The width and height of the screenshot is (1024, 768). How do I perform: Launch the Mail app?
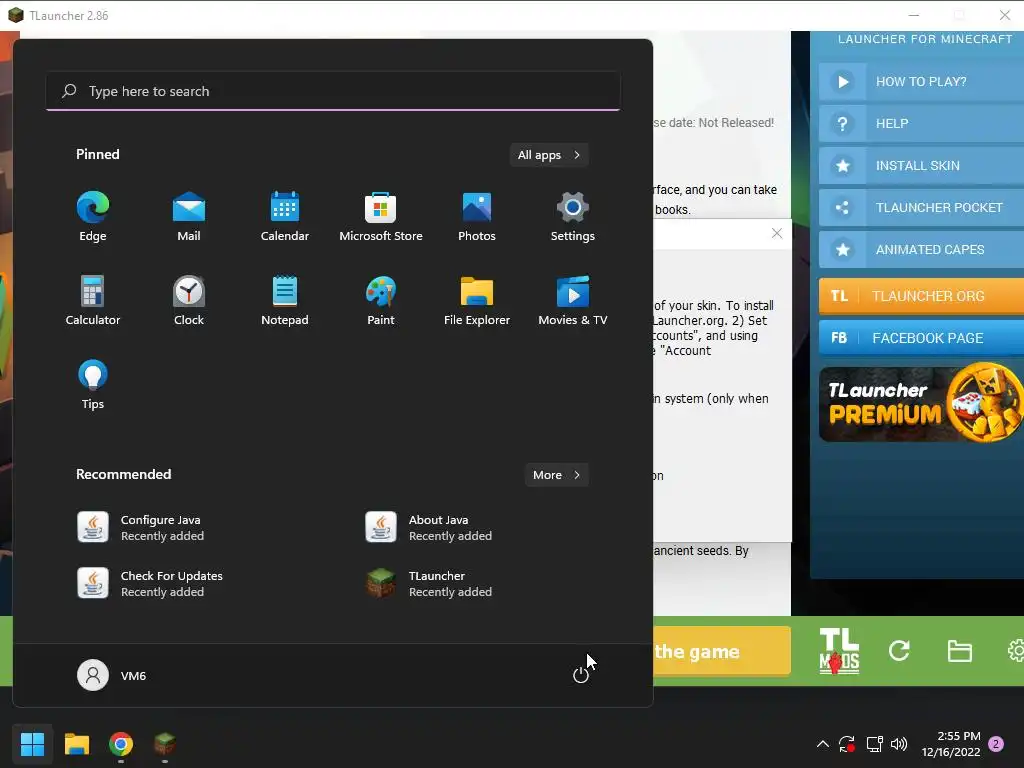point(189,217)
